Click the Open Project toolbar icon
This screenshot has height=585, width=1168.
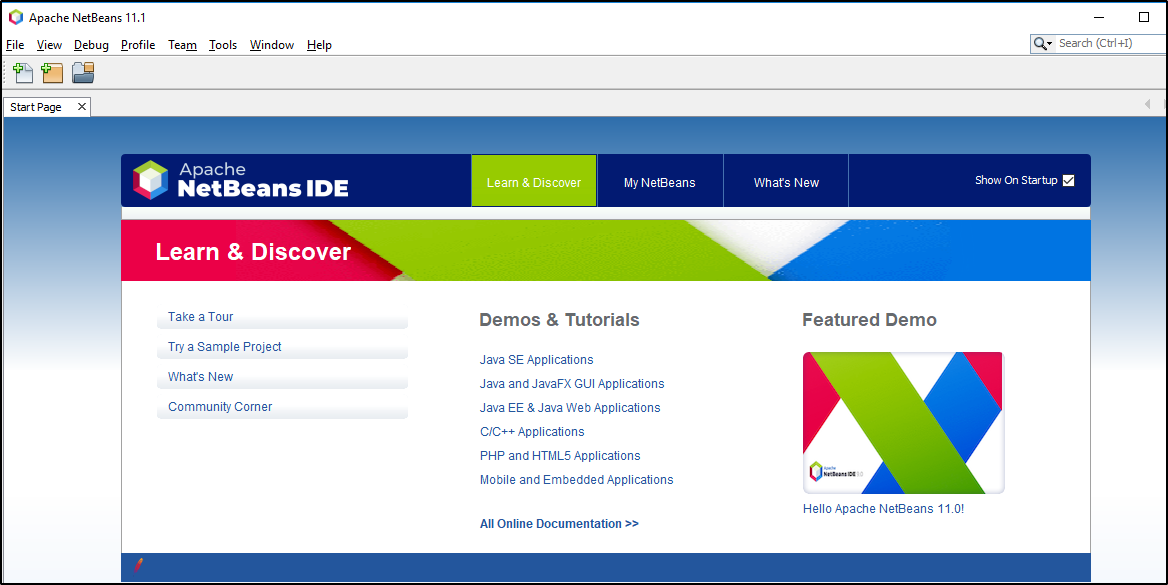[83, 72]
